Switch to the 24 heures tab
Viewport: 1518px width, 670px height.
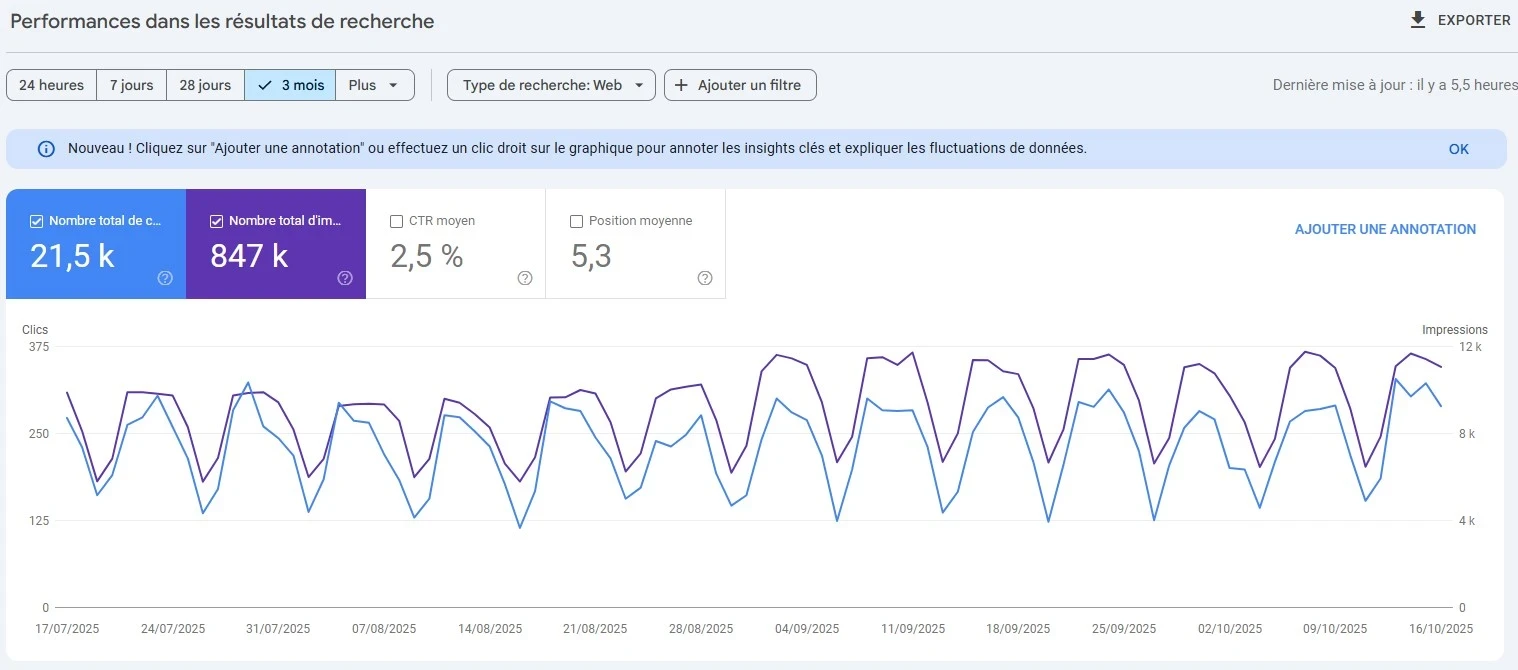[51, 85]
